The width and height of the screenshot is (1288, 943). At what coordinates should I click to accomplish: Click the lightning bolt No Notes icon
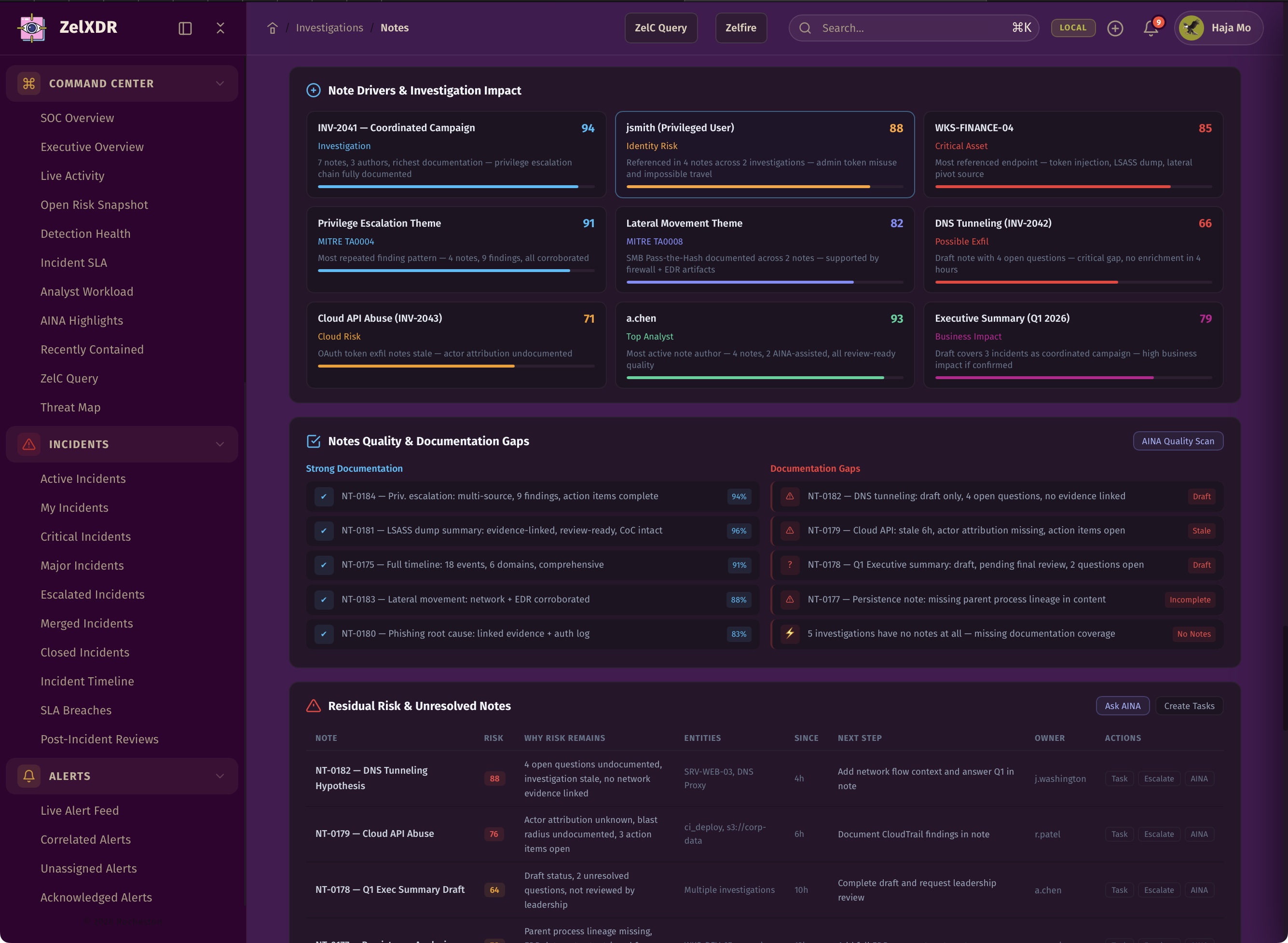[x=790, y=633]
